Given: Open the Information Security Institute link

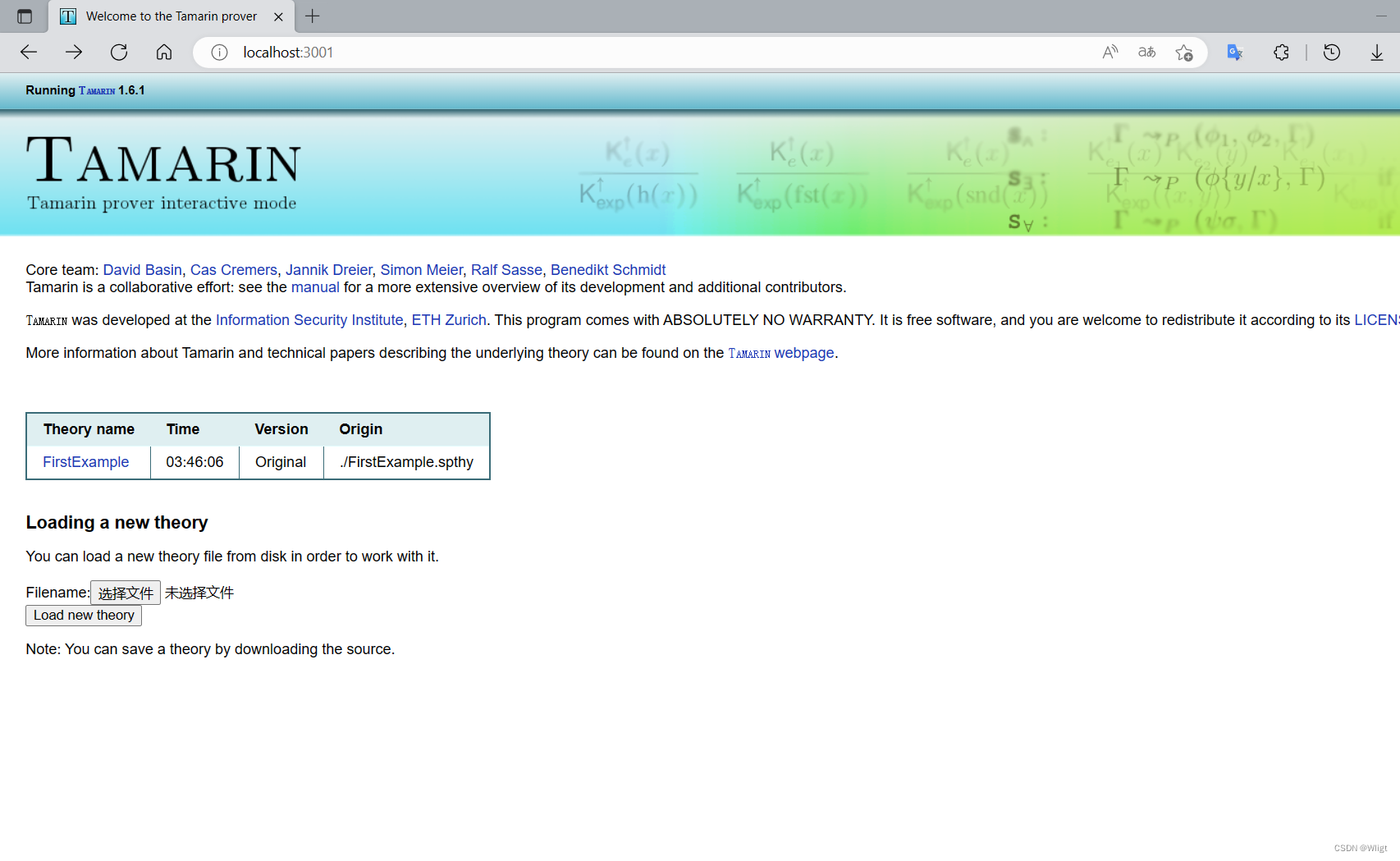Looking at the screenshot, I should pos(309,320).
